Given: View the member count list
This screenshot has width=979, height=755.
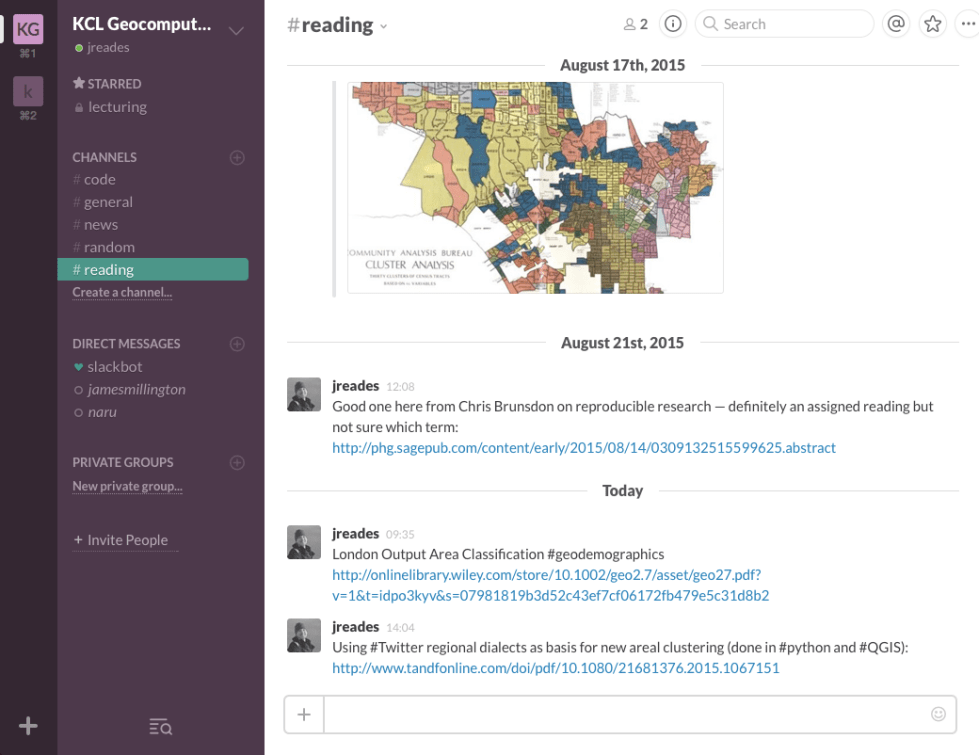Looking at the screenshot, I should pos(636,24).
